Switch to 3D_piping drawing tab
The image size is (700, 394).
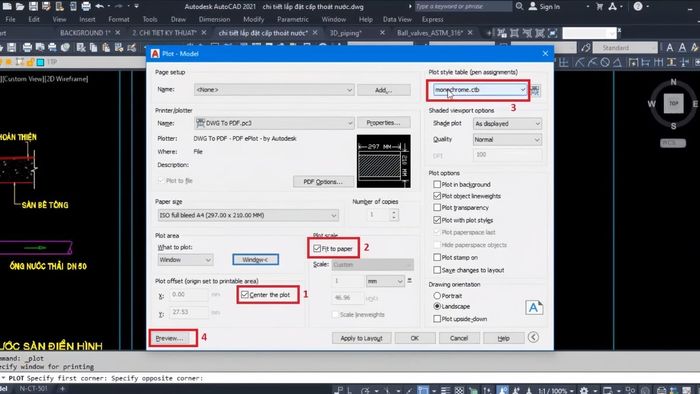(346, 33)
